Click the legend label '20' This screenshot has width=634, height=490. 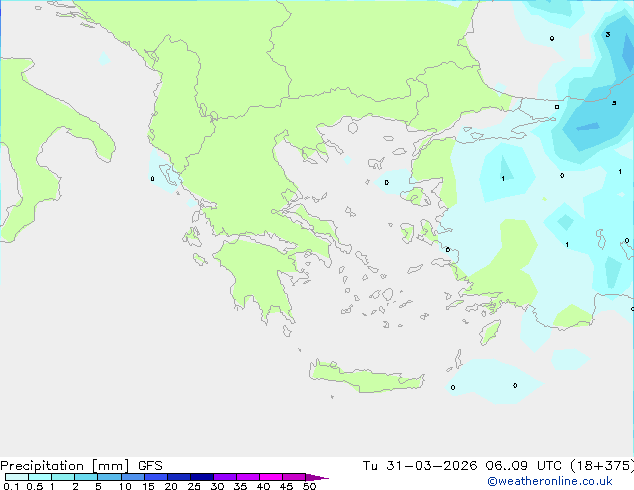point(171,486)
